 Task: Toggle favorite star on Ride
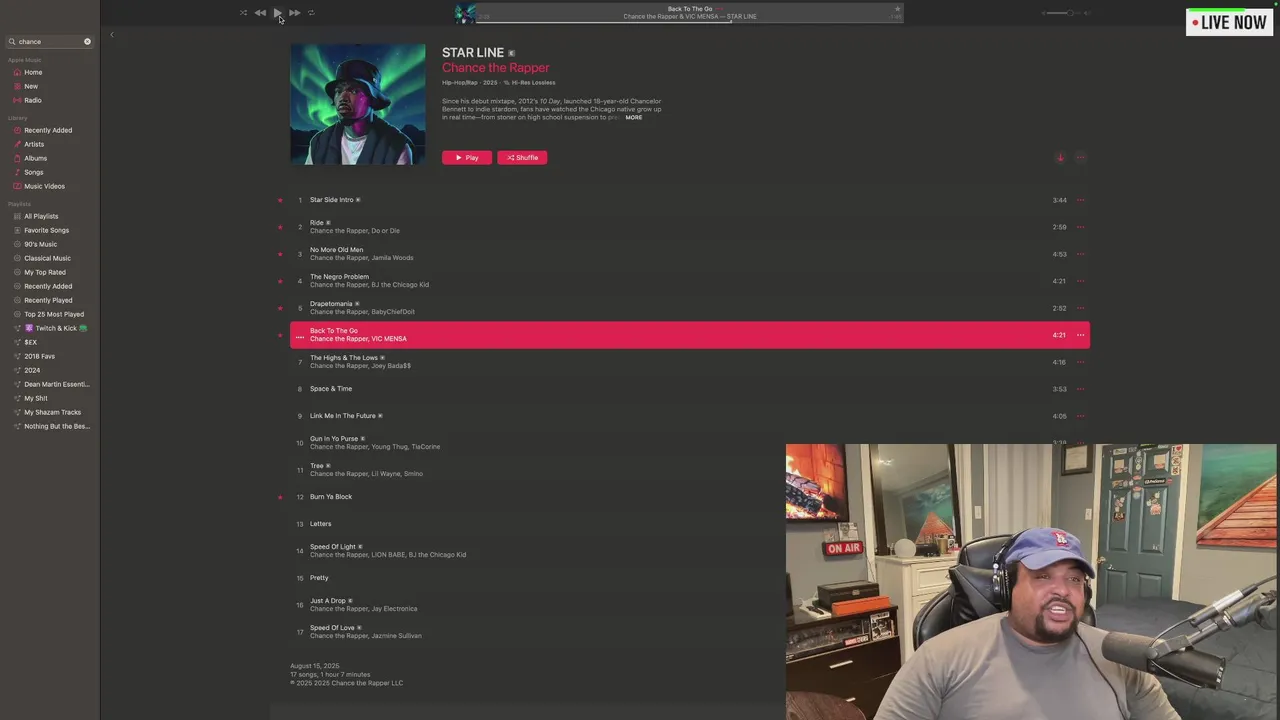click(x=280, y=227)
